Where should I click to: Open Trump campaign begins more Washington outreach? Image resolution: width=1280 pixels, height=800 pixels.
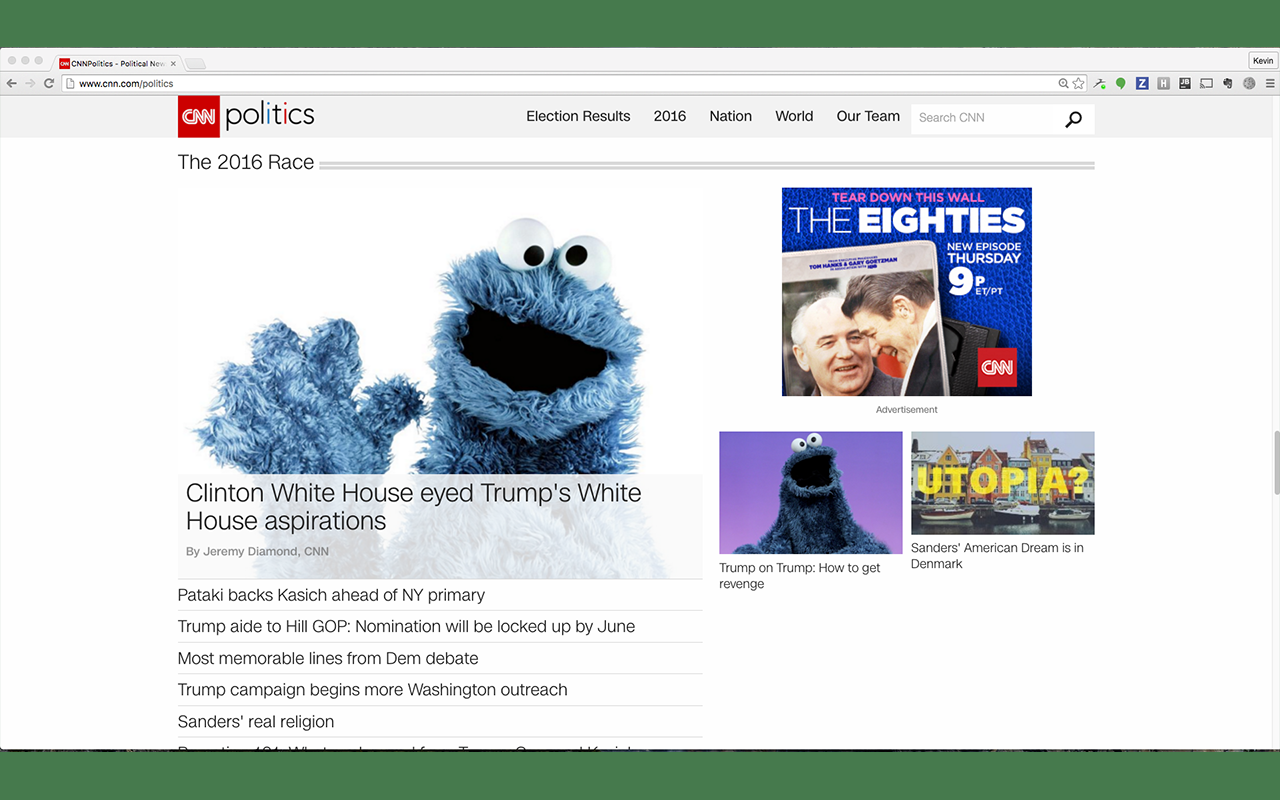(372, 690)
